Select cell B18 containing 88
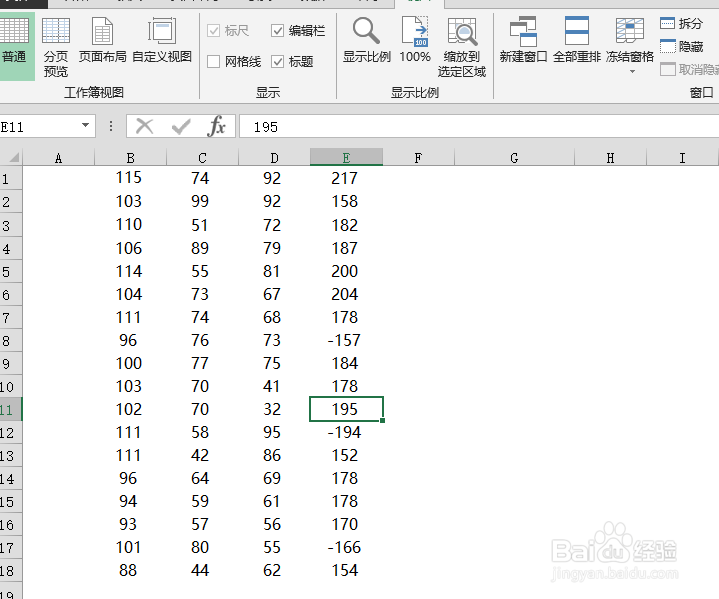719x599 pixels. 130,570
